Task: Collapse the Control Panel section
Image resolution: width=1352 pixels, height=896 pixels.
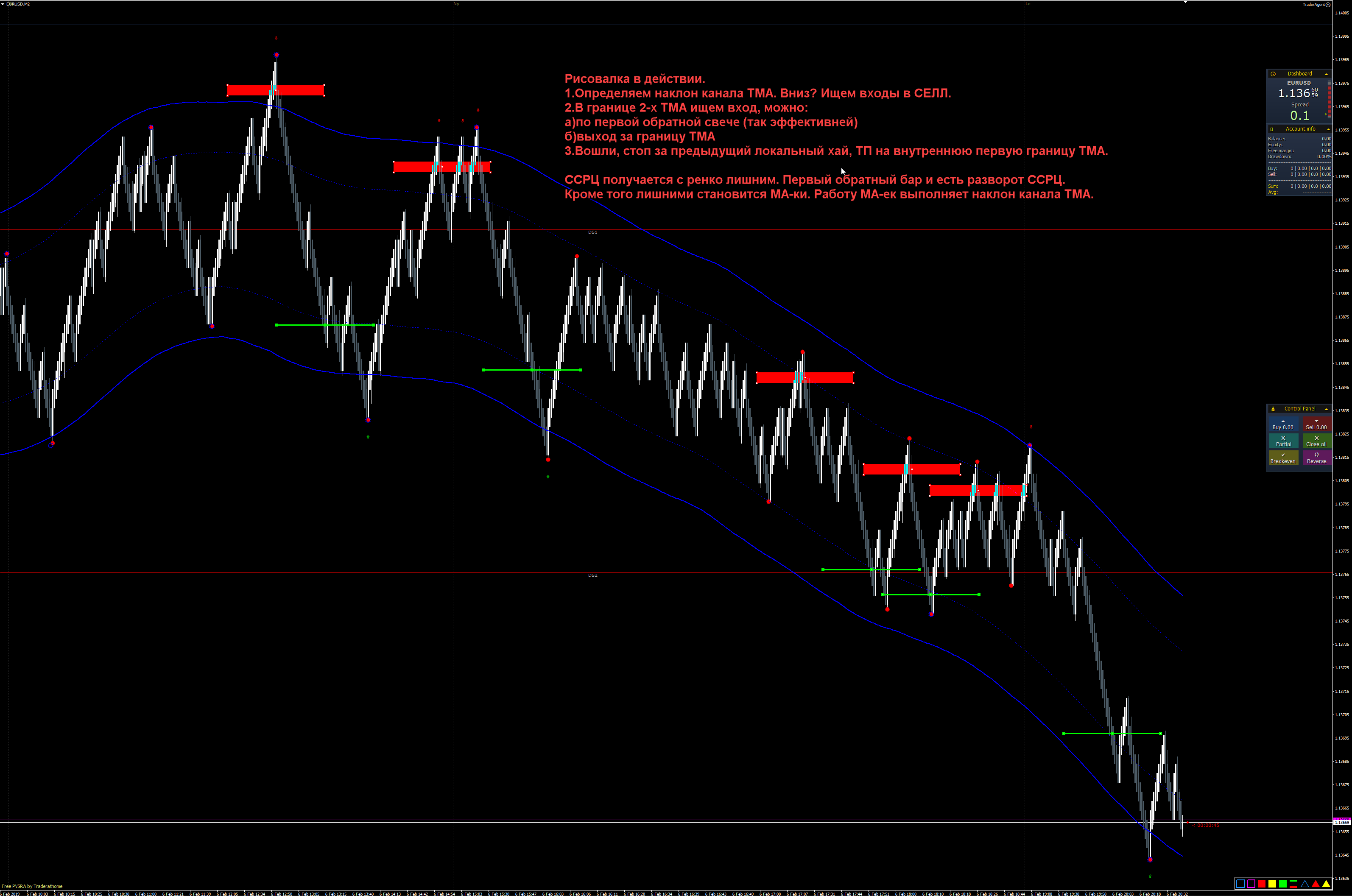Action: [x=1326, y=409]
